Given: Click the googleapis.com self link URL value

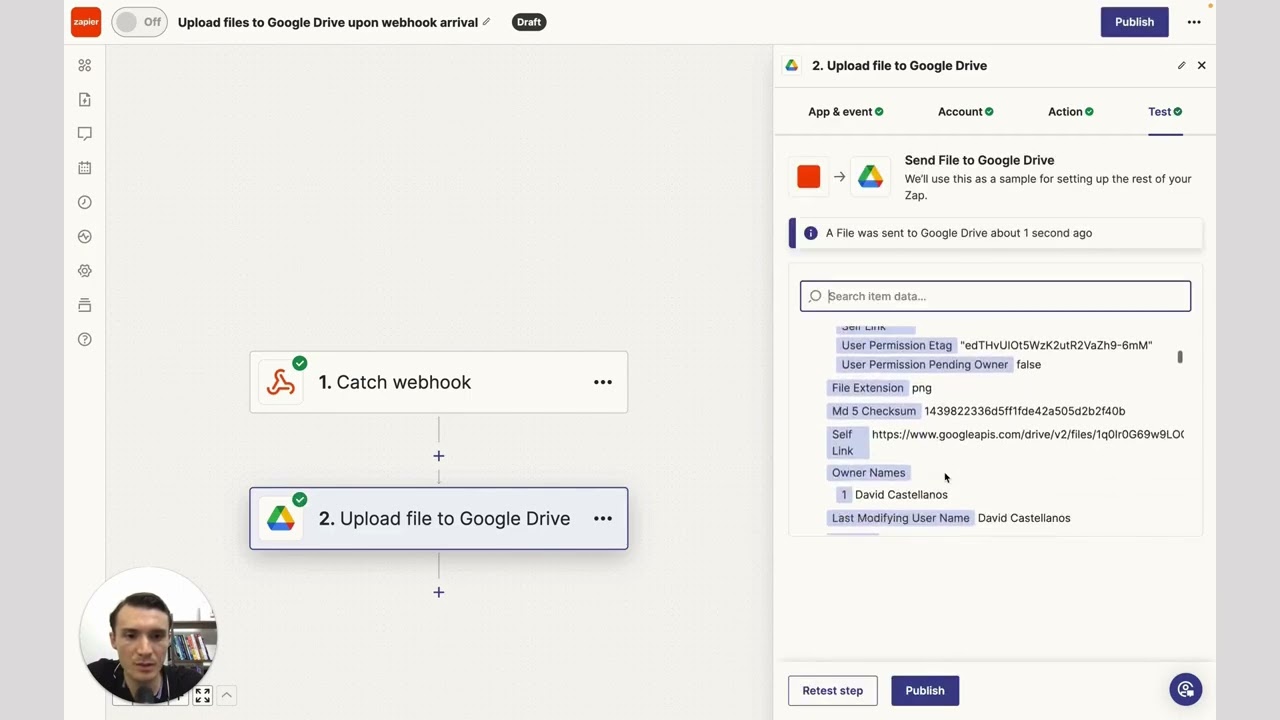Looking at the screenshot, I should [1028, 434].
